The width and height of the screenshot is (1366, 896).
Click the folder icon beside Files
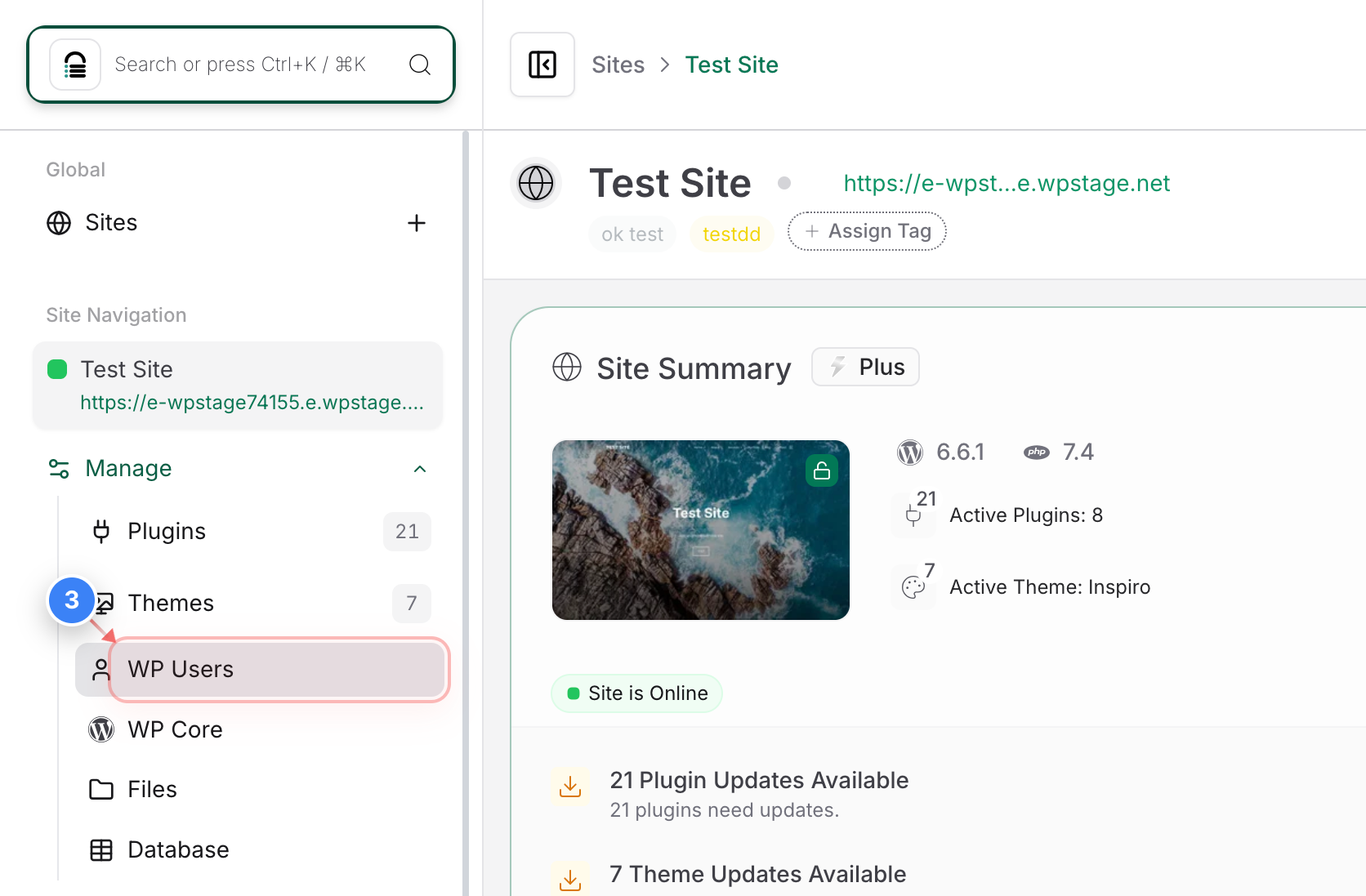101,789
